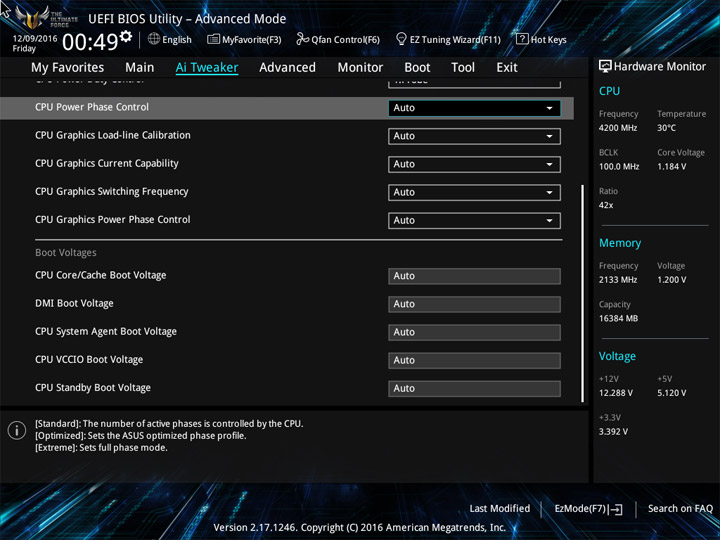720x540 pixels.
Task: Click CPU VCCIO Boot Voltage field
Action: click(x=474, y=360)
